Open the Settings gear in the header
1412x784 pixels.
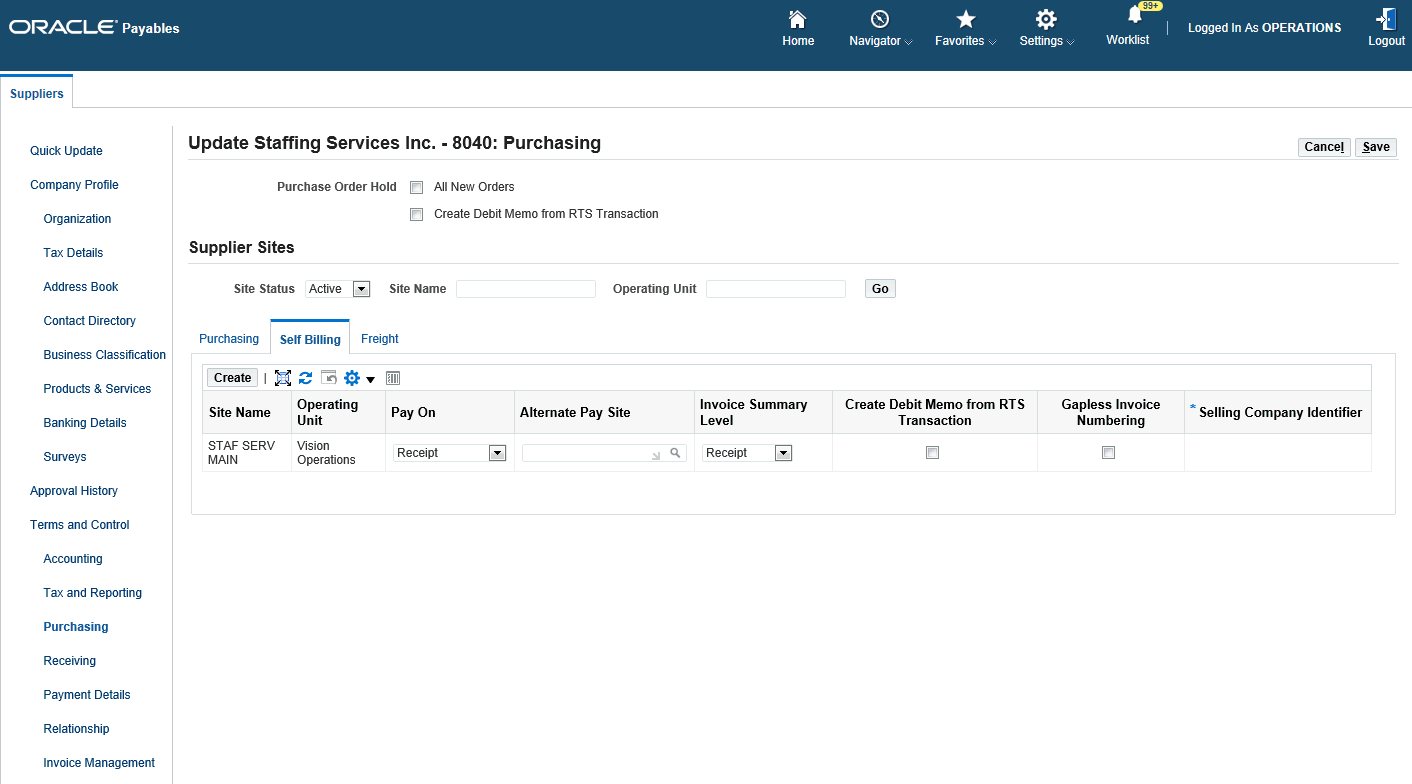[x=1046, y=19]
